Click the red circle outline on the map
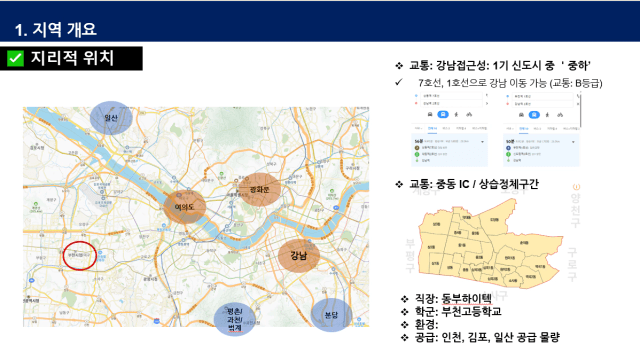 coord(80,256)
